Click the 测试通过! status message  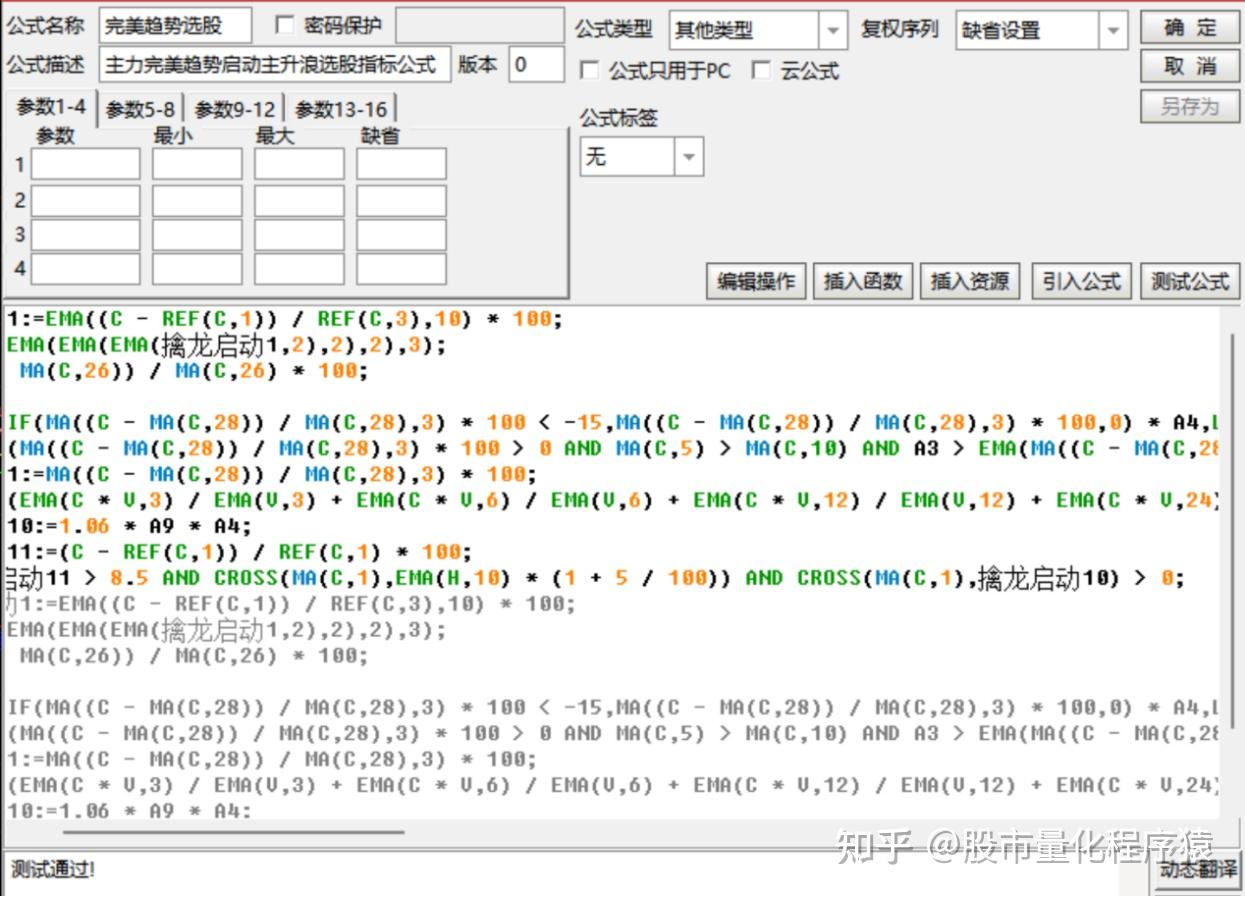[53, 869]
